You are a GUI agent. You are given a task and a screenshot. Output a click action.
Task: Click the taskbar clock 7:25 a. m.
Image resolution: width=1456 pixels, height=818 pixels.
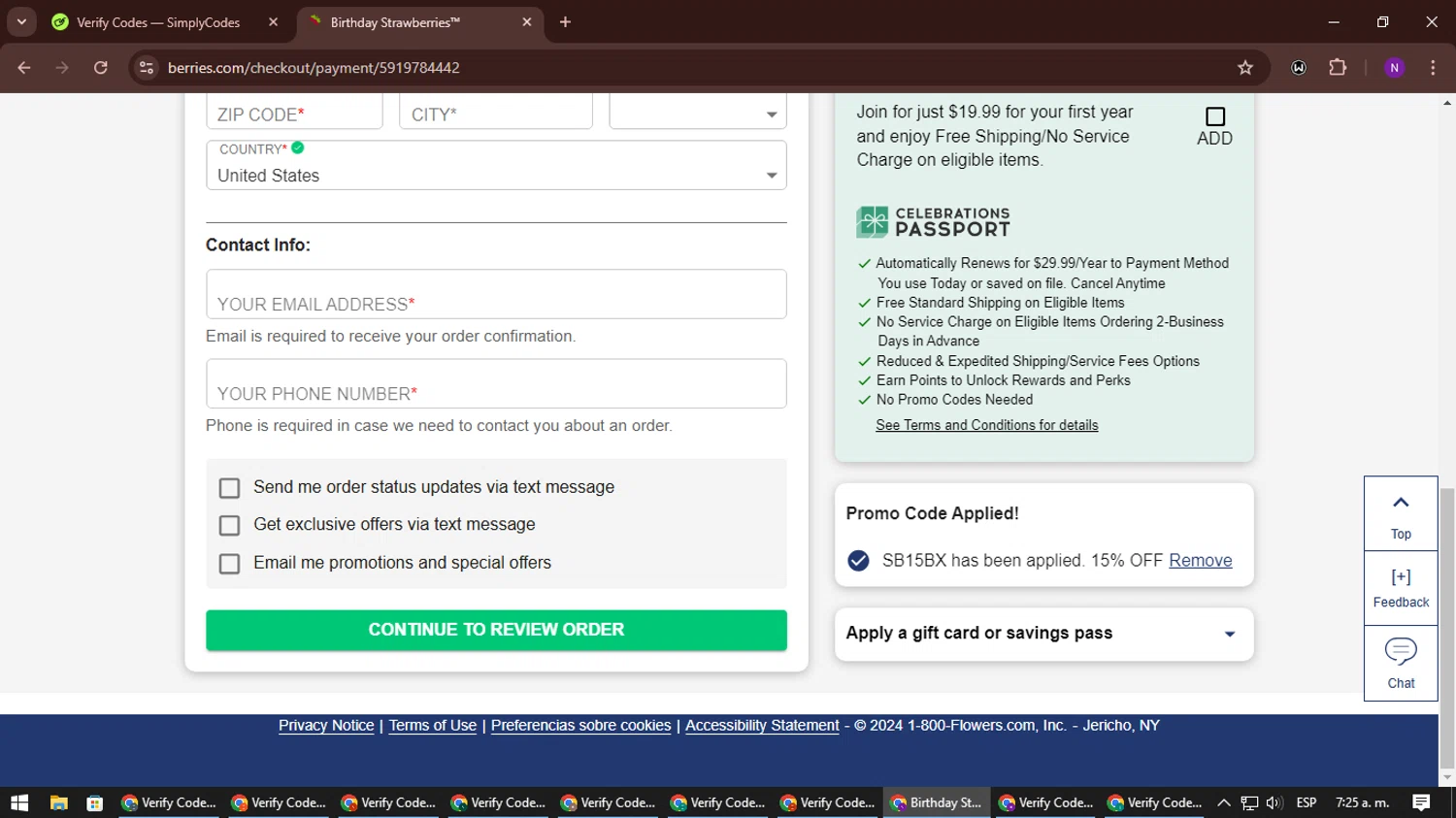click(x=1362, y=802)
